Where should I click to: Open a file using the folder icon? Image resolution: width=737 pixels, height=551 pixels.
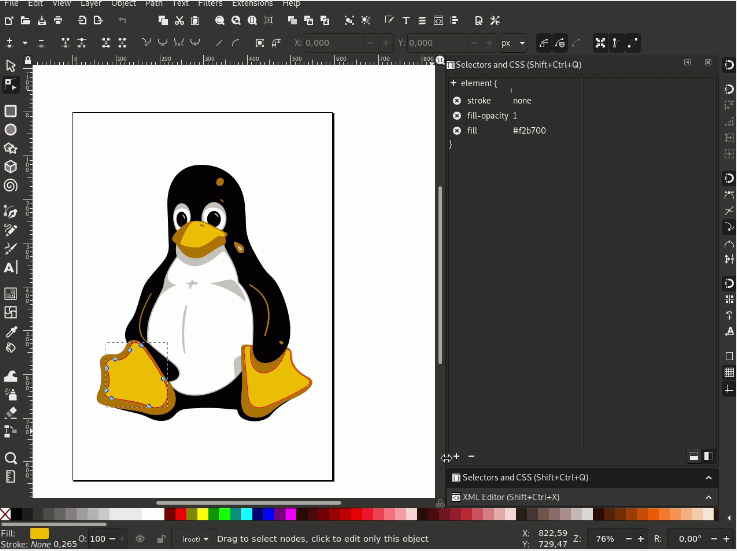(x=25, y=20)
